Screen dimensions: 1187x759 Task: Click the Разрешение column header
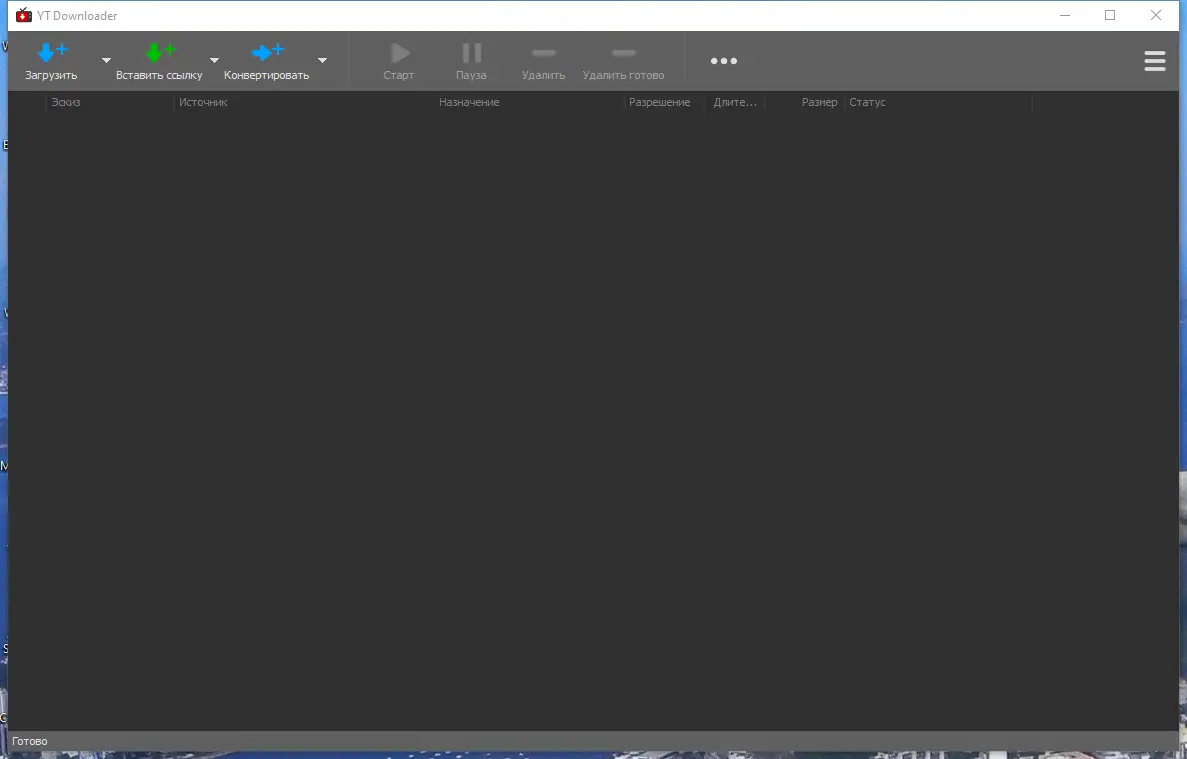point(665,102)
